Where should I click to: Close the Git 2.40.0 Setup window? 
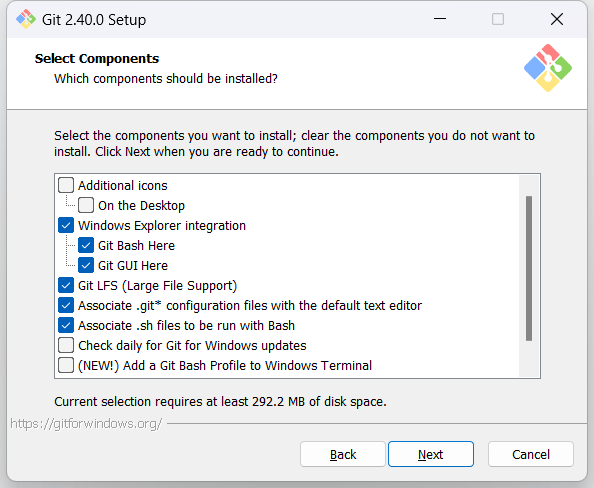(x=556, y=19)
